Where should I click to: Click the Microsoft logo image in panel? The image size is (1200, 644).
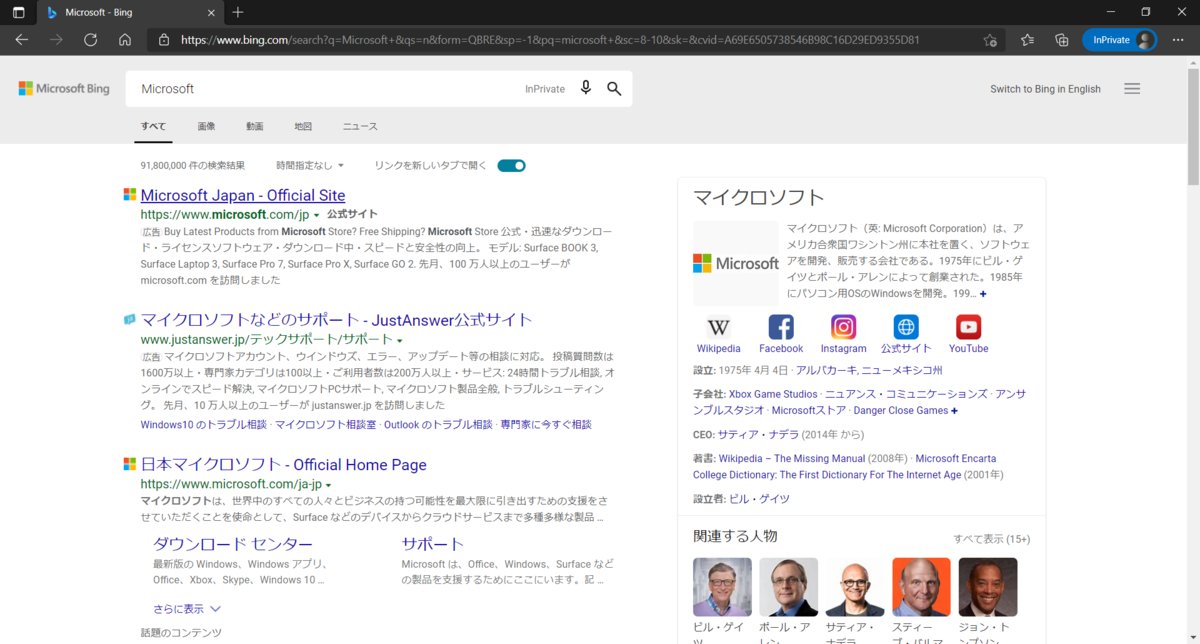(x=736, y=263)
